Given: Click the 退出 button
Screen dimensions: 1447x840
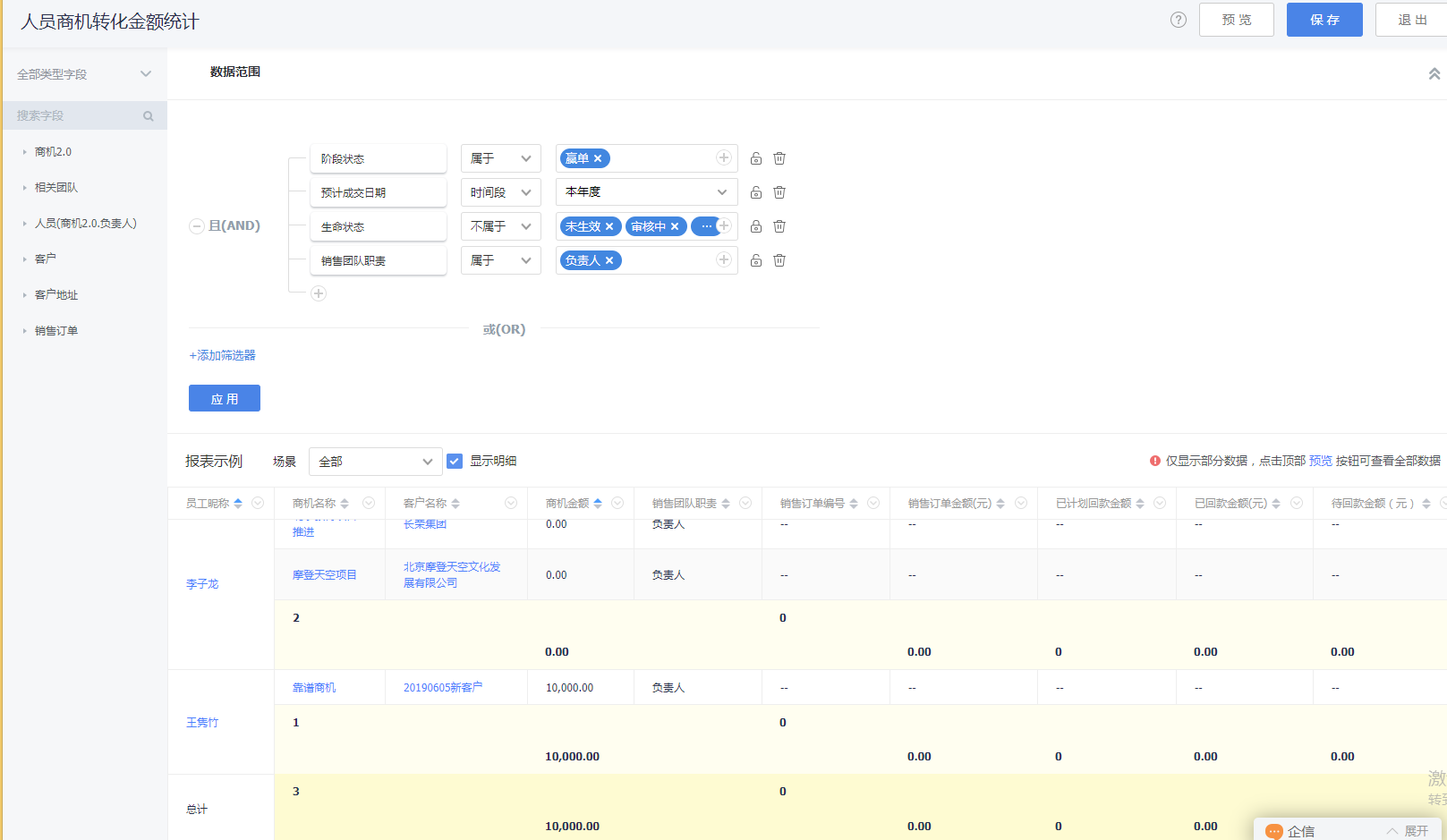Looking at the screenshot, I should click(x=1412, y=20).
